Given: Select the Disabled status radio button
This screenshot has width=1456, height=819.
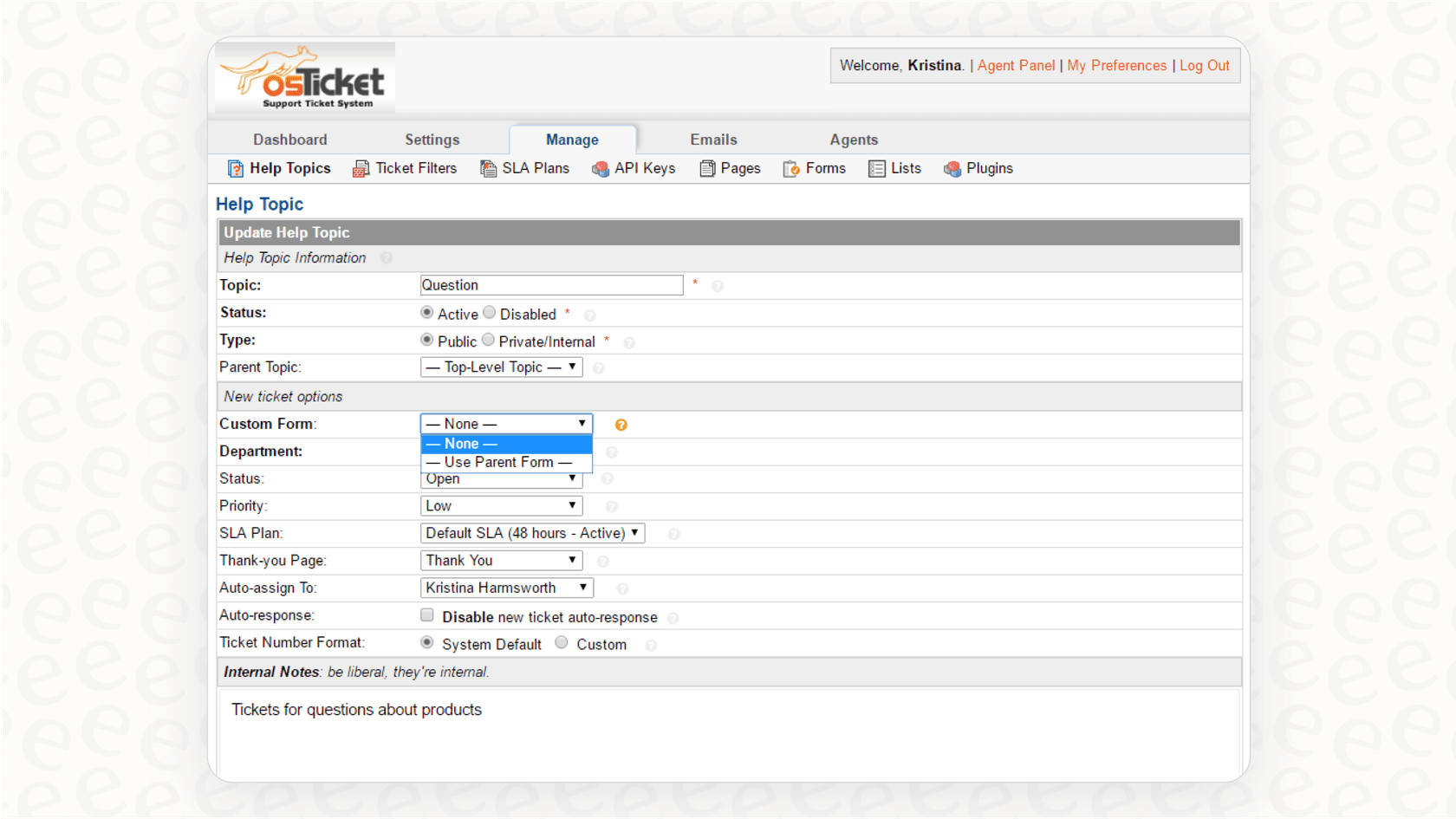Looking at the screenshot, I should (489, 312).
